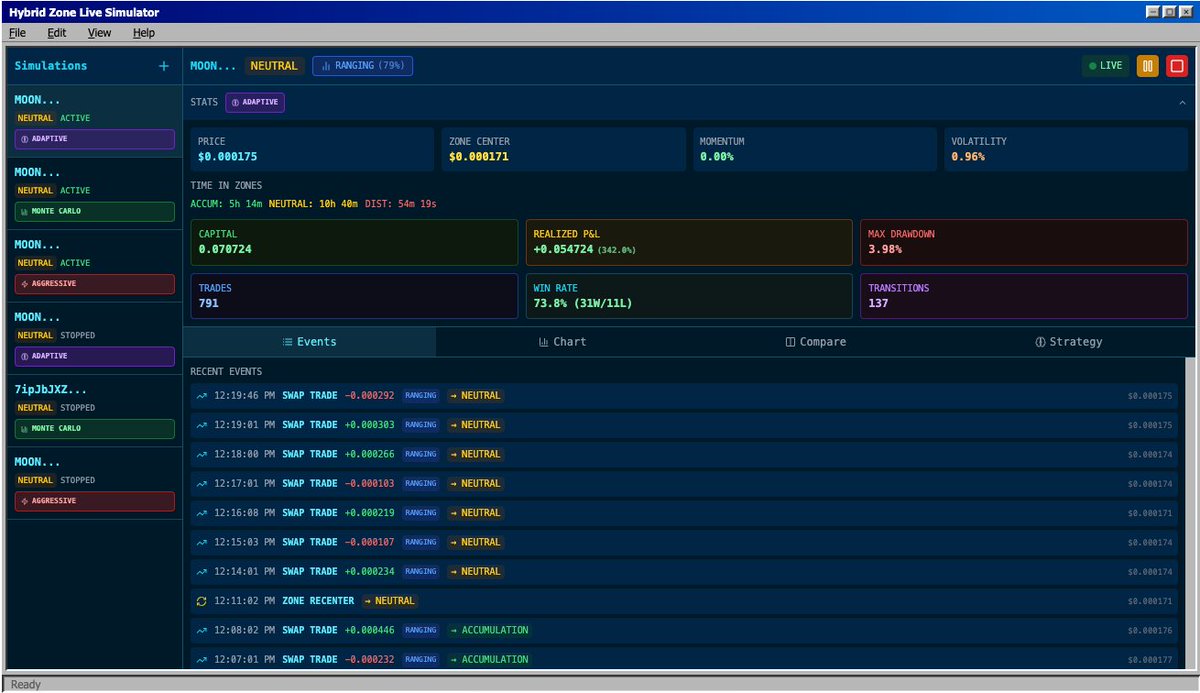This screenshot has height=693, width=1200.
Task: Switch to the Chart tab
Action: (x=562, y=342)
